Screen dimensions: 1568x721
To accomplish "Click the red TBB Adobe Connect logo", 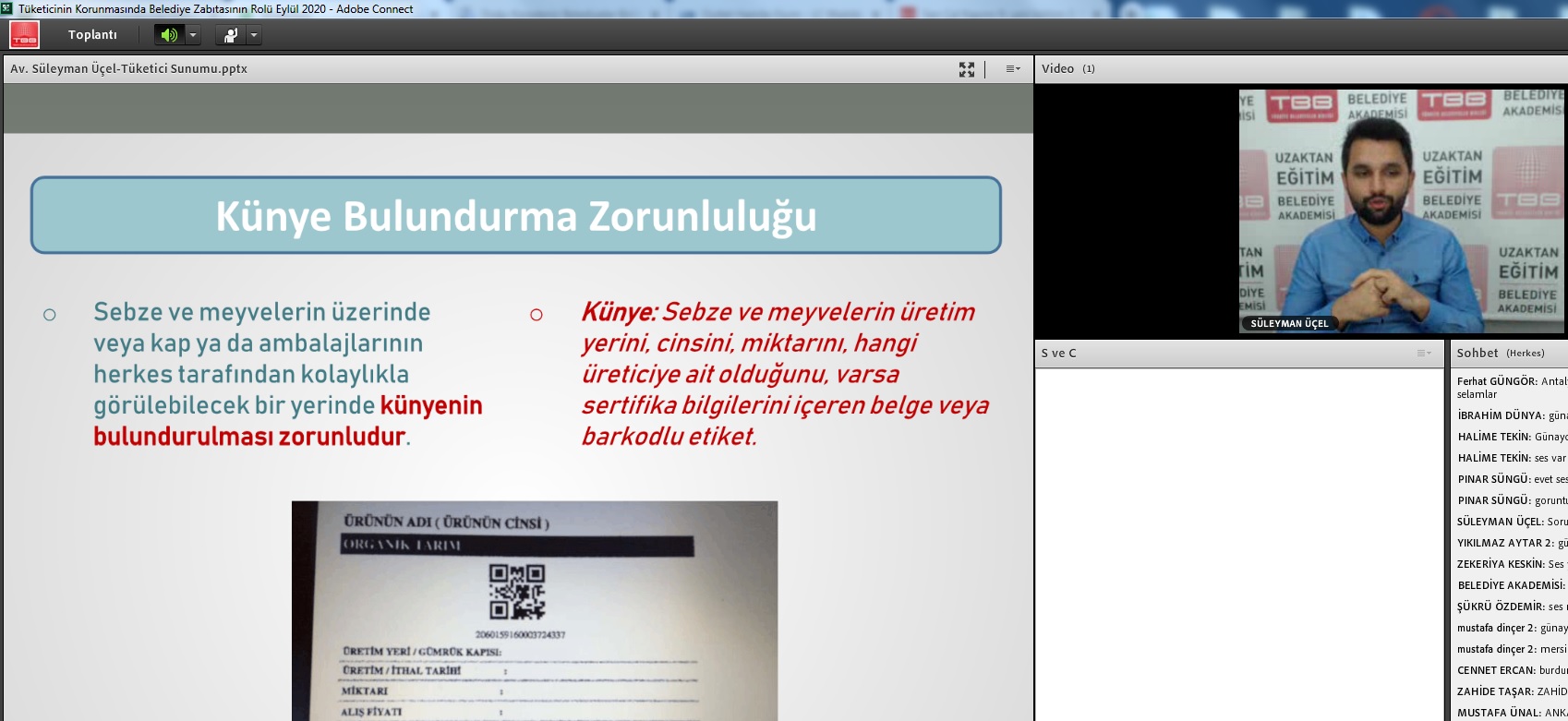I will tap(24, 35).
